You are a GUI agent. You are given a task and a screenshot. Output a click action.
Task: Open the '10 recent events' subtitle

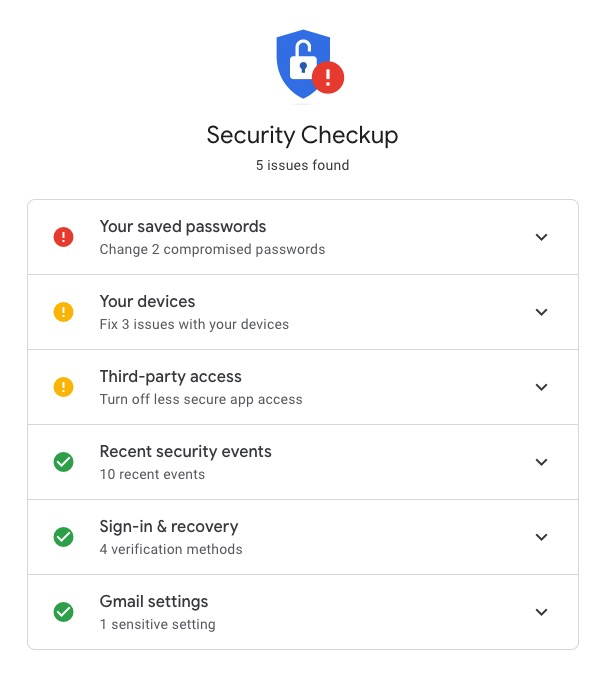152,474
